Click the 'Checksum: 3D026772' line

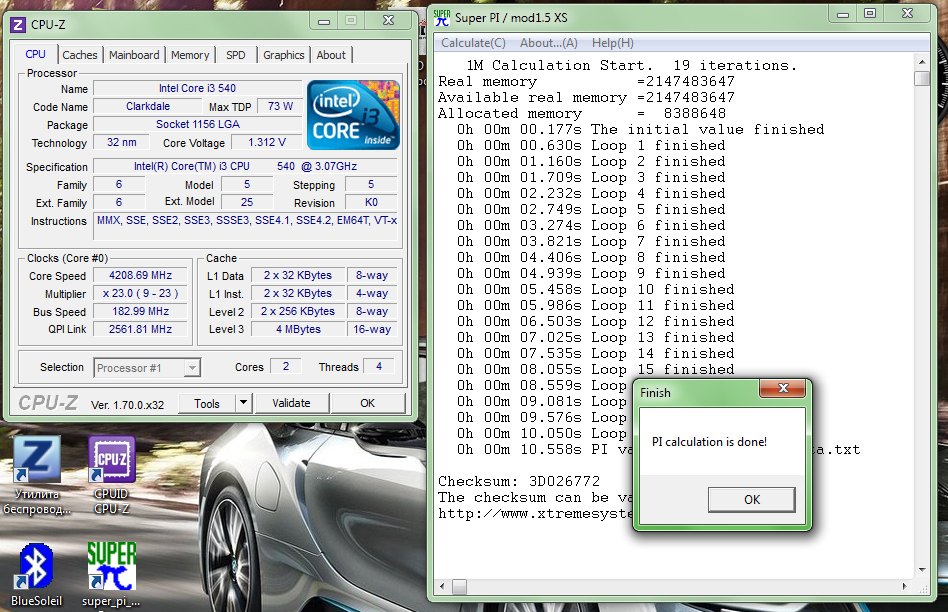(x=519, y=481)
